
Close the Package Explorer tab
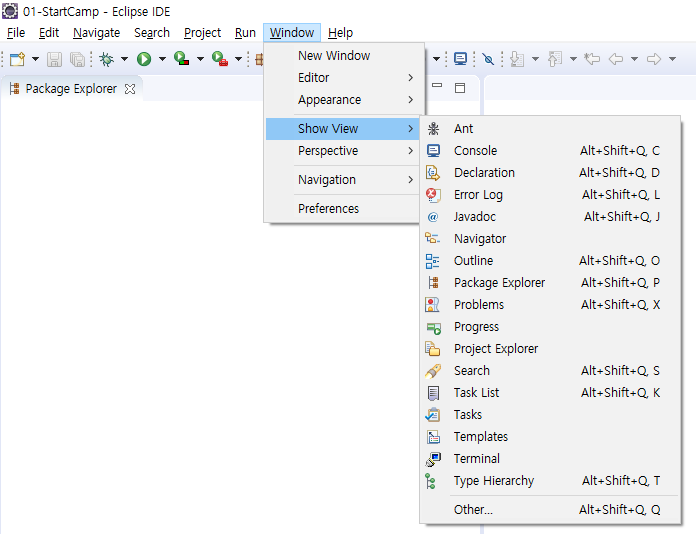point(130,89)
